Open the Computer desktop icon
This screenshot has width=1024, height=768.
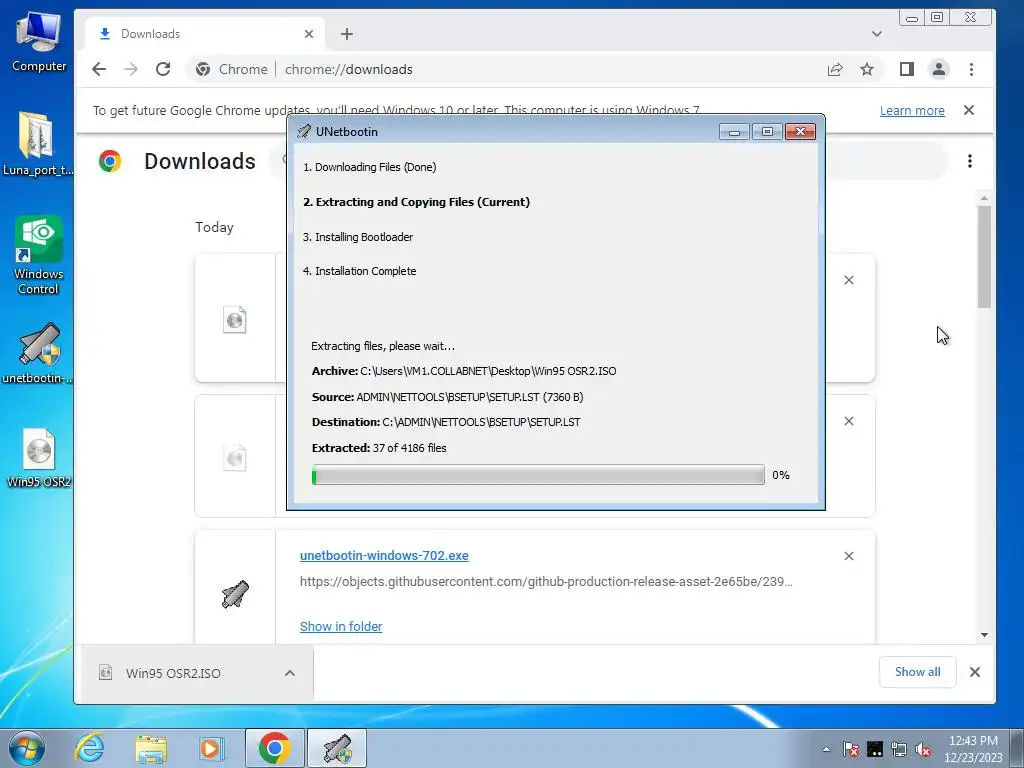click(x=39, y=42)
